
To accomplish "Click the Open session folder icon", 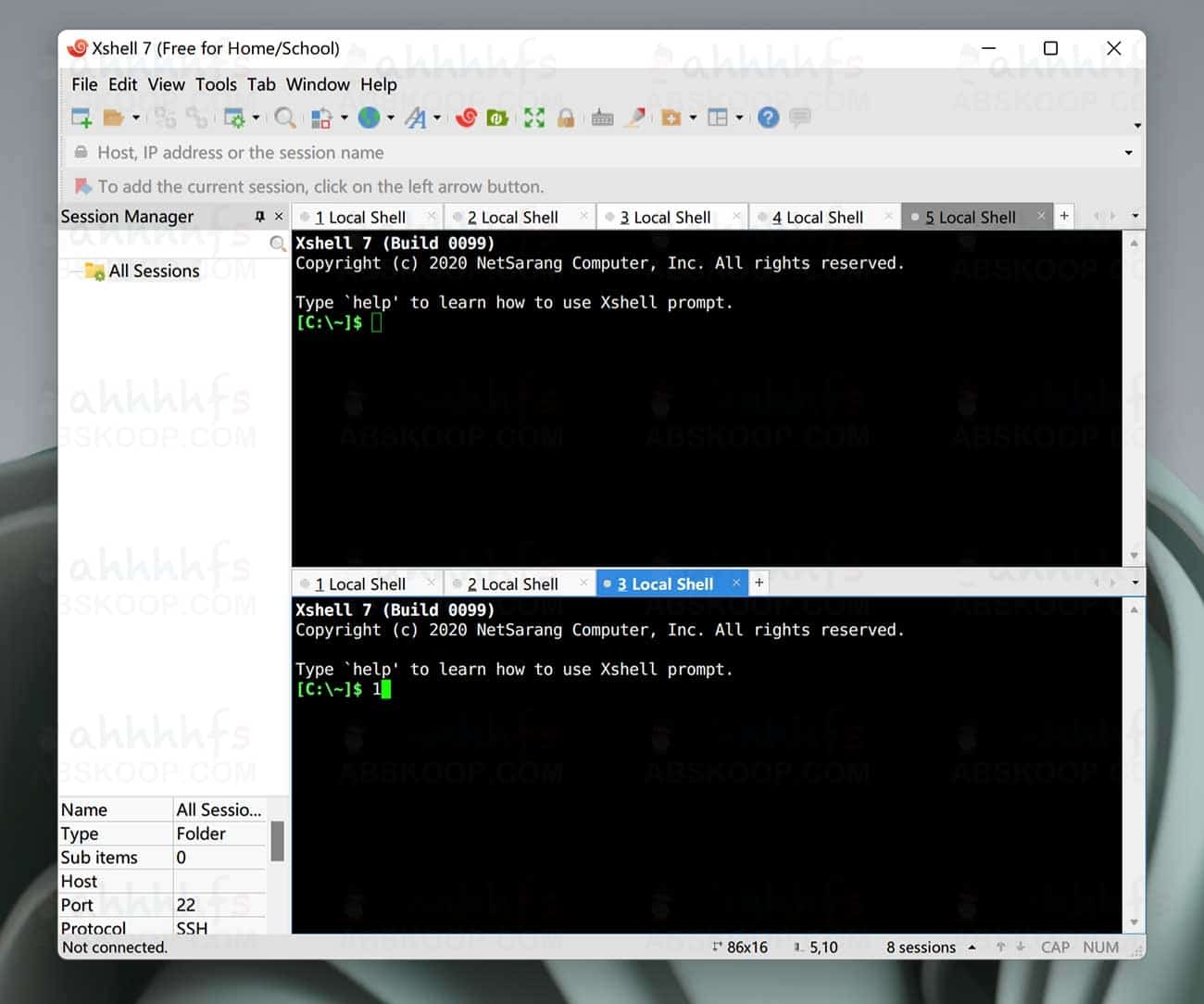I will point(114,118).
